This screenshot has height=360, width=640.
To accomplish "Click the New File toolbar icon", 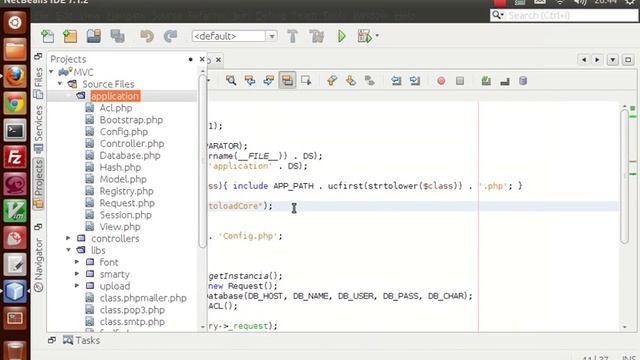I will (48, 36).
